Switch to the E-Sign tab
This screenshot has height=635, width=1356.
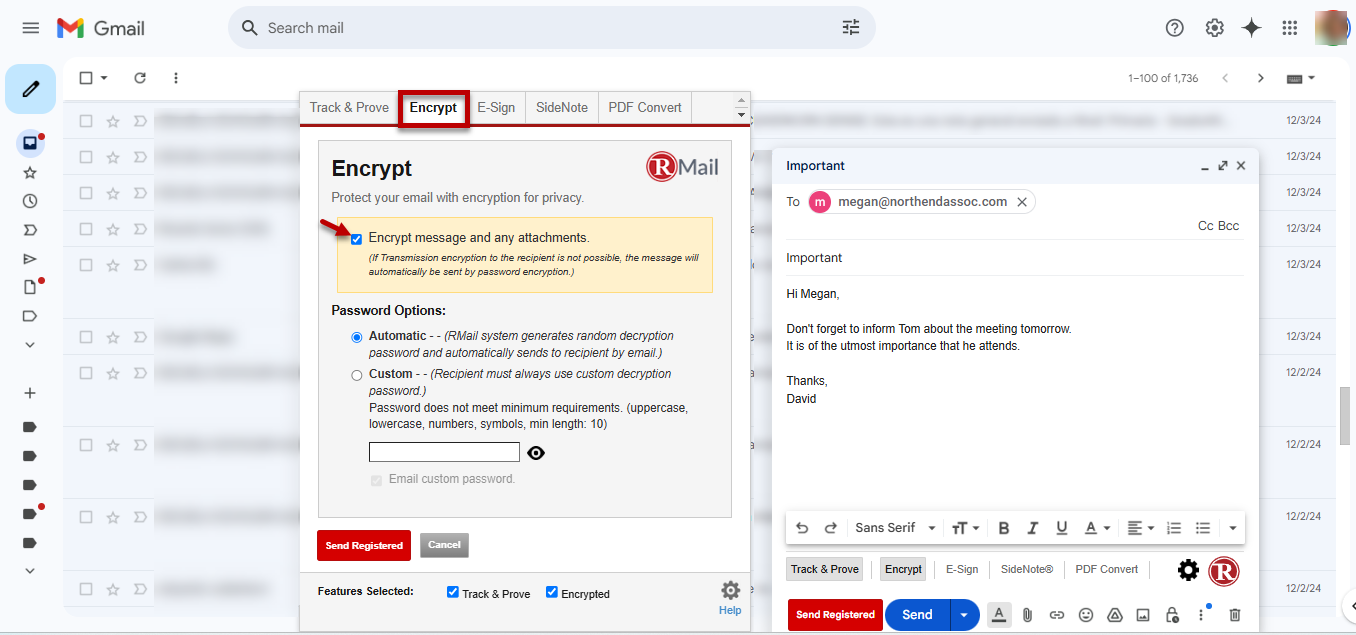[496, 108]
